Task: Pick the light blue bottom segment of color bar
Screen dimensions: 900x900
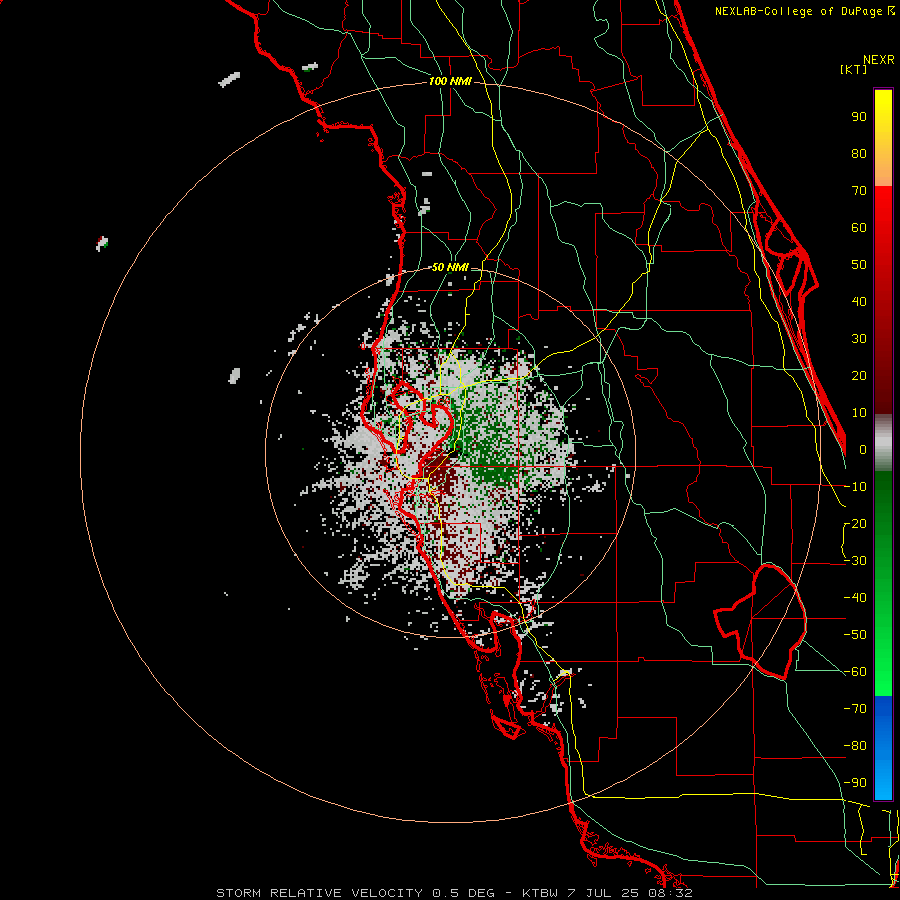Action: tap(883, 779)
